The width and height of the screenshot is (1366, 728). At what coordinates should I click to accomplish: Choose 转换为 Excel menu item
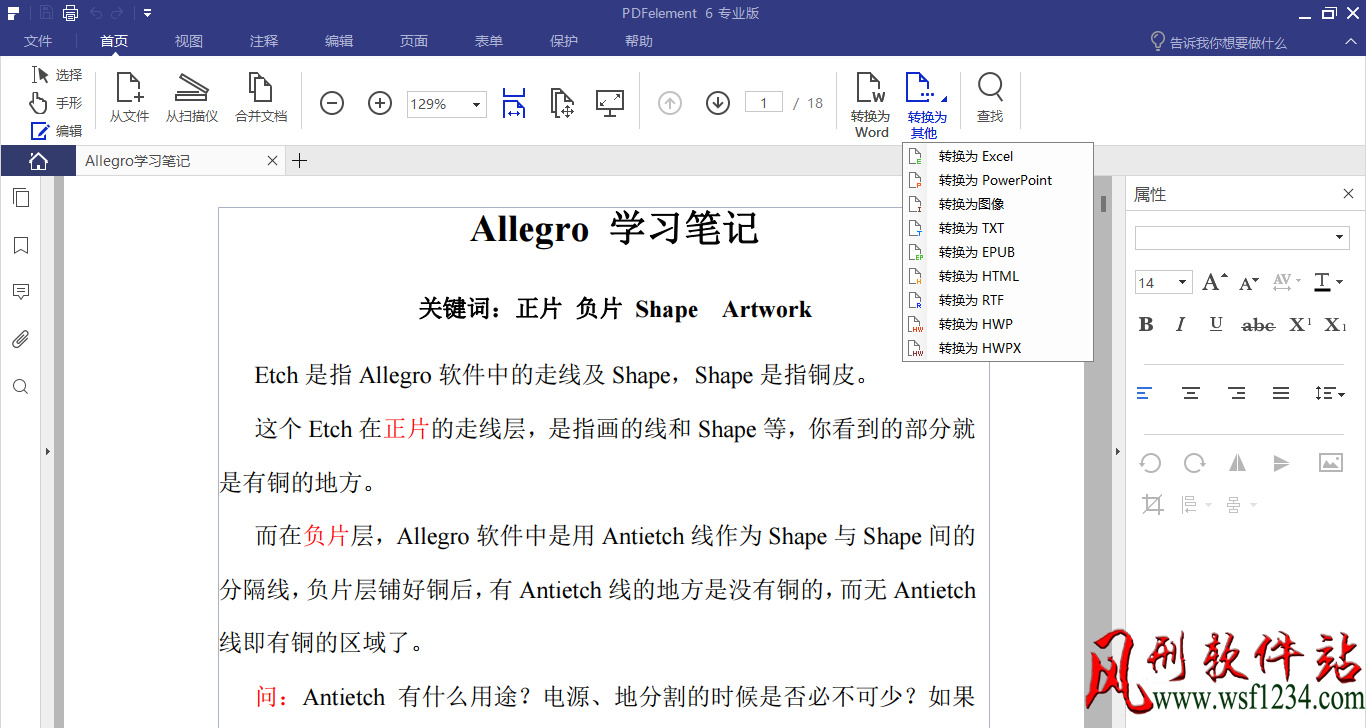click(997, 156)
